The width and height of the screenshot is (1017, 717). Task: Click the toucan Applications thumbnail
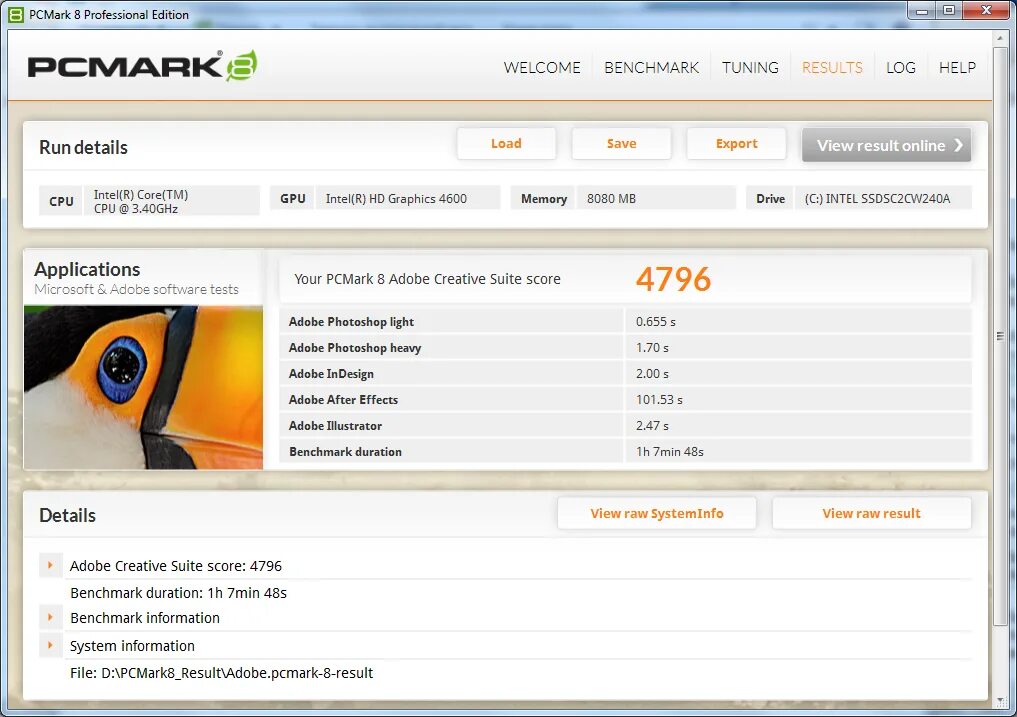(143, 387)
